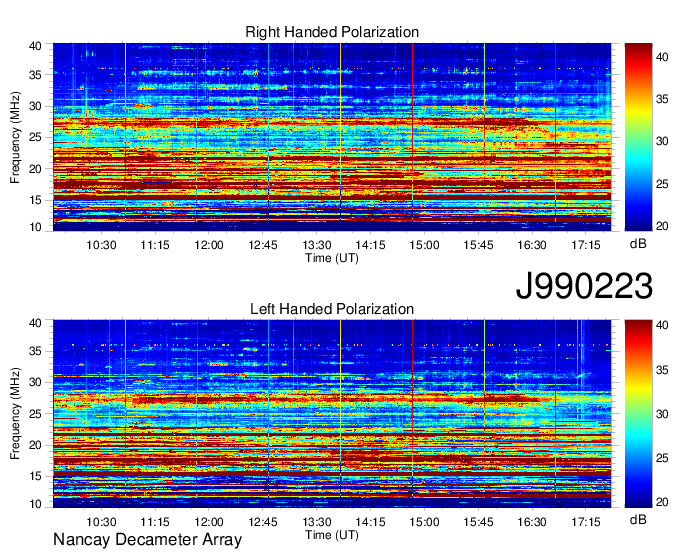This screenshot has width=680, height=552.
Task: Click 14:15 tick on right-handed time axis
Action: 370,245
